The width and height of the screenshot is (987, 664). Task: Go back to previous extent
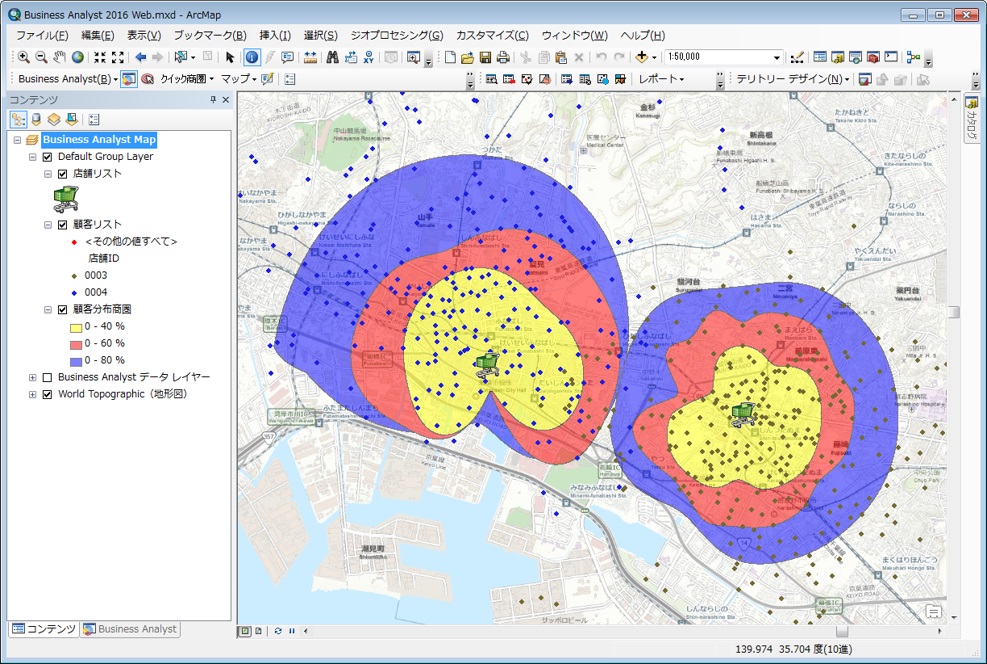click(x=140, y=57)
